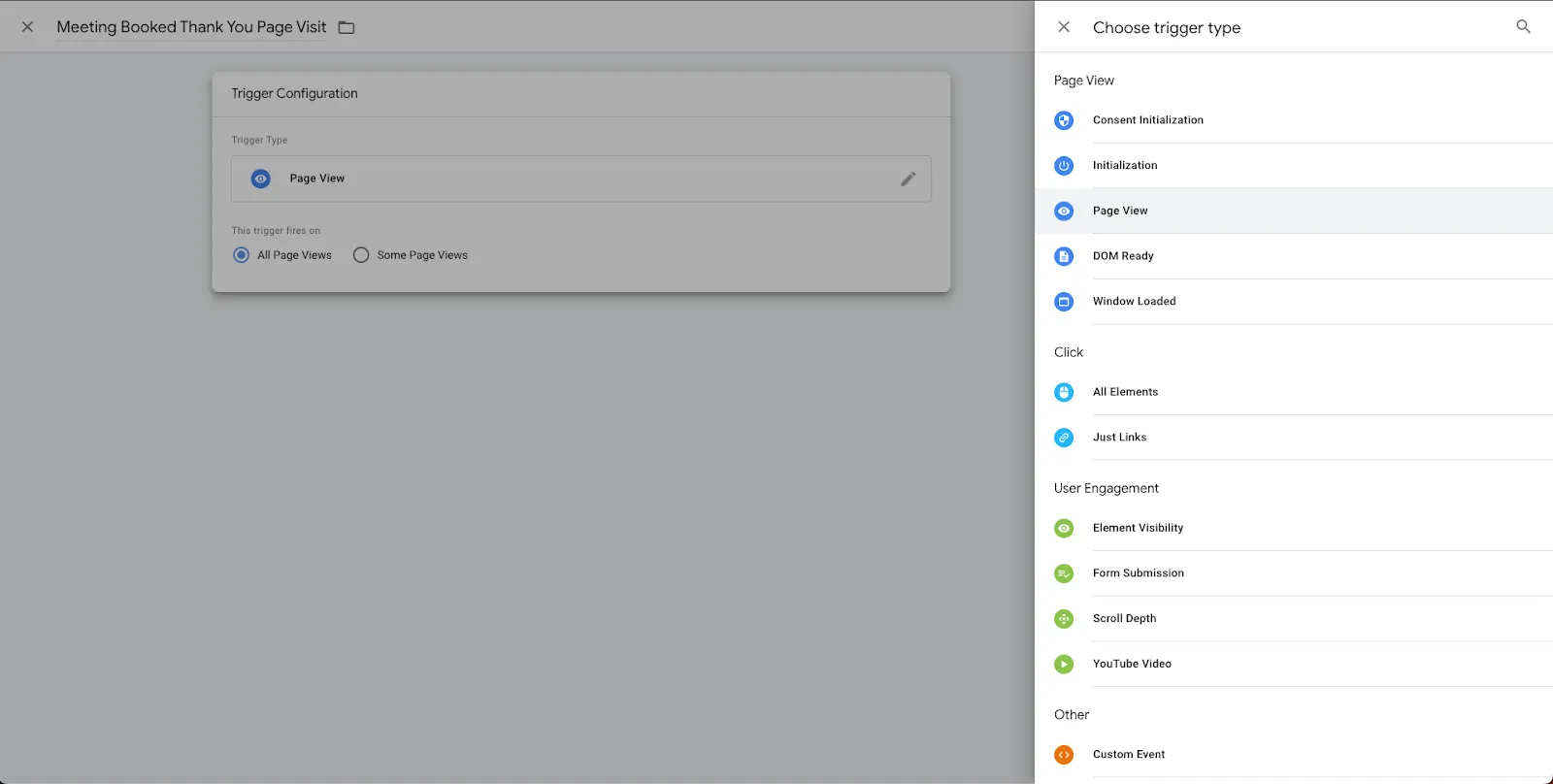Click the Custom Event orange code icon
The image size is (1553, 784).
(1064, 755)
